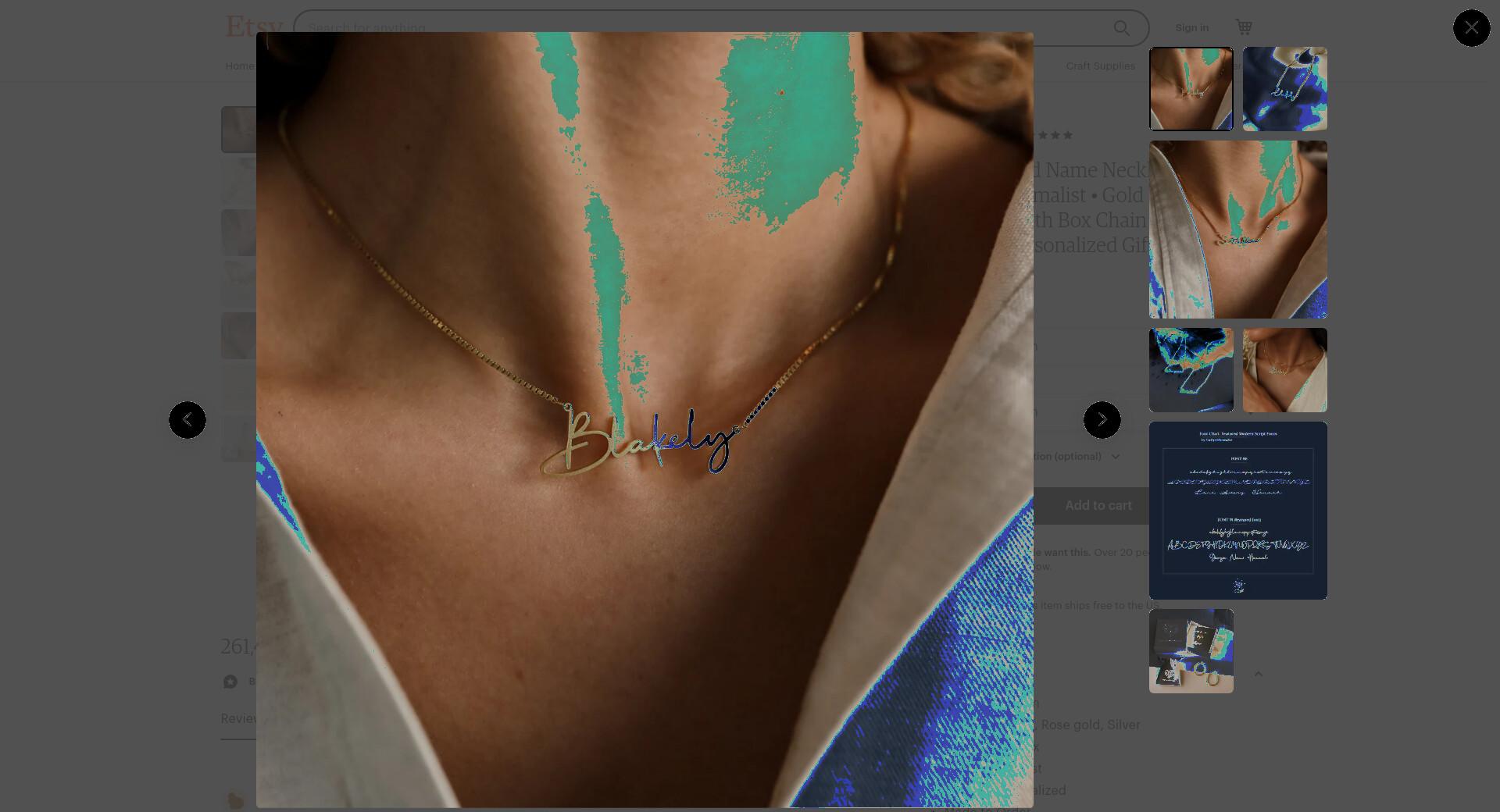This screenshot has height=812, width=1500.
Task: Open the shopping cart
Action: click(1244, 27)
